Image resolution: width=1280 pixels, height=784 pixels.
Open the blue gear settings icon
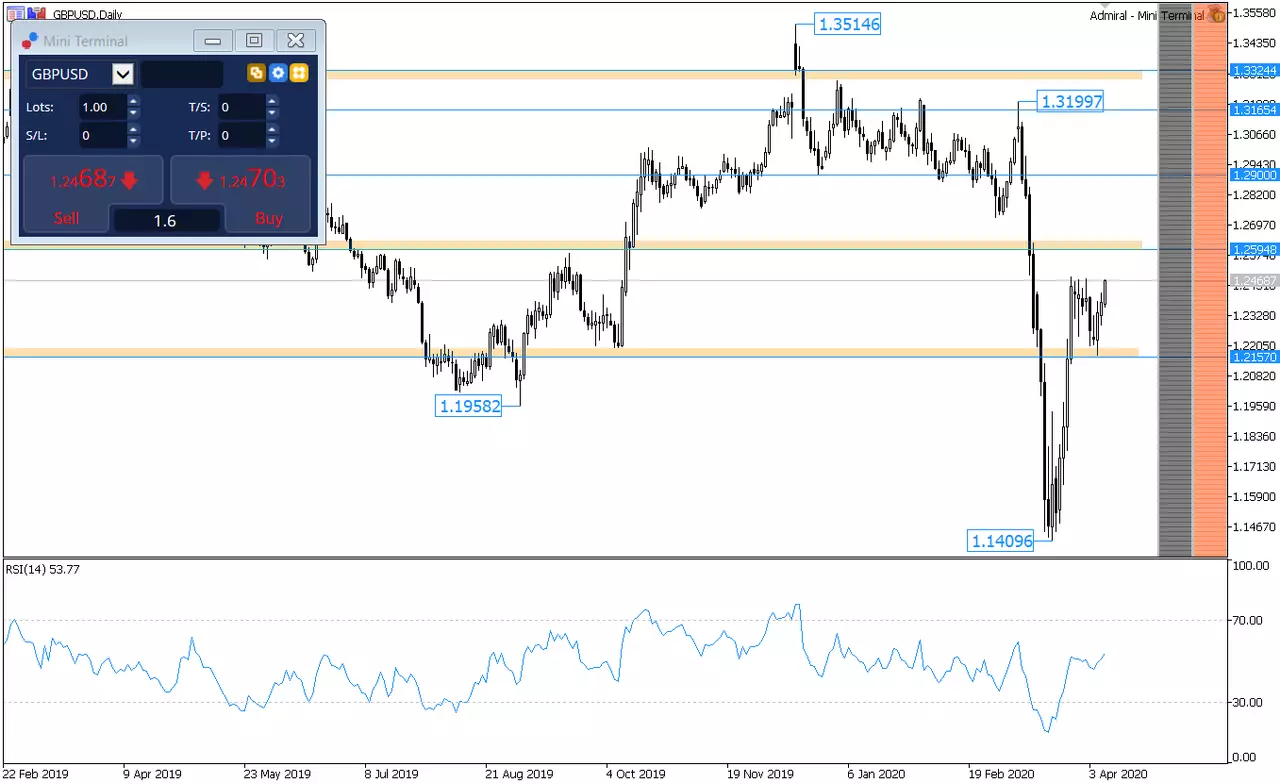pyautogui.click(x=278, y=73)
